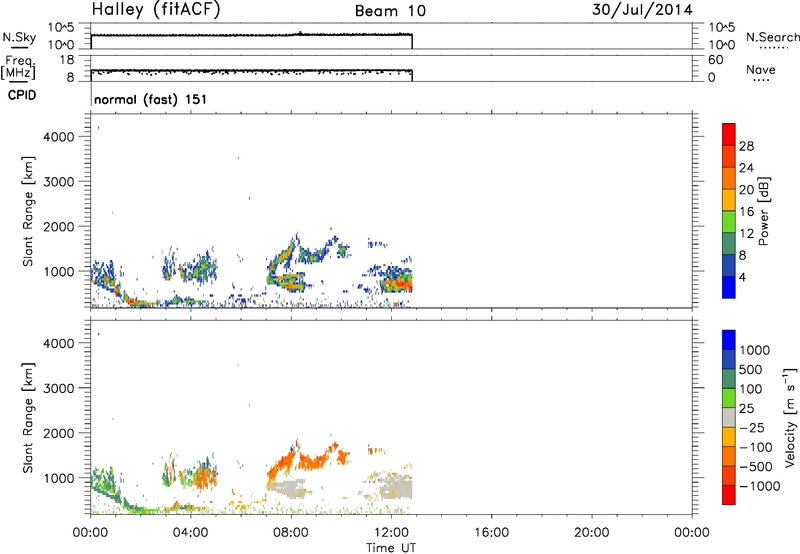Click the "Slant Range [km]" label of velocity panel
Screen dimensions: 800x554
(x=28, y=418)
